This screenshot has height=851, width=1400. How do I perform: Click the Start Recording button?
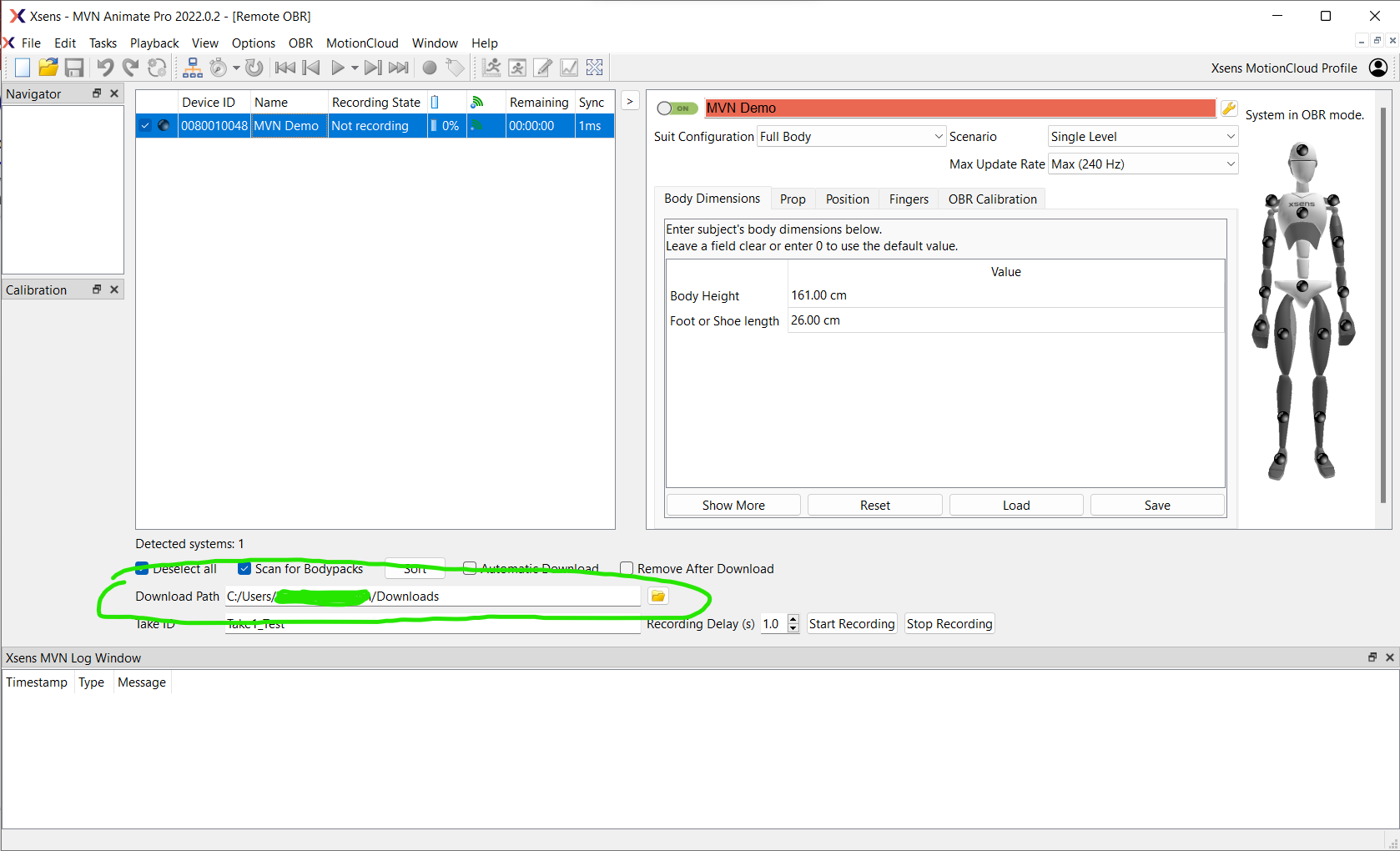click(x=851, y=624)
